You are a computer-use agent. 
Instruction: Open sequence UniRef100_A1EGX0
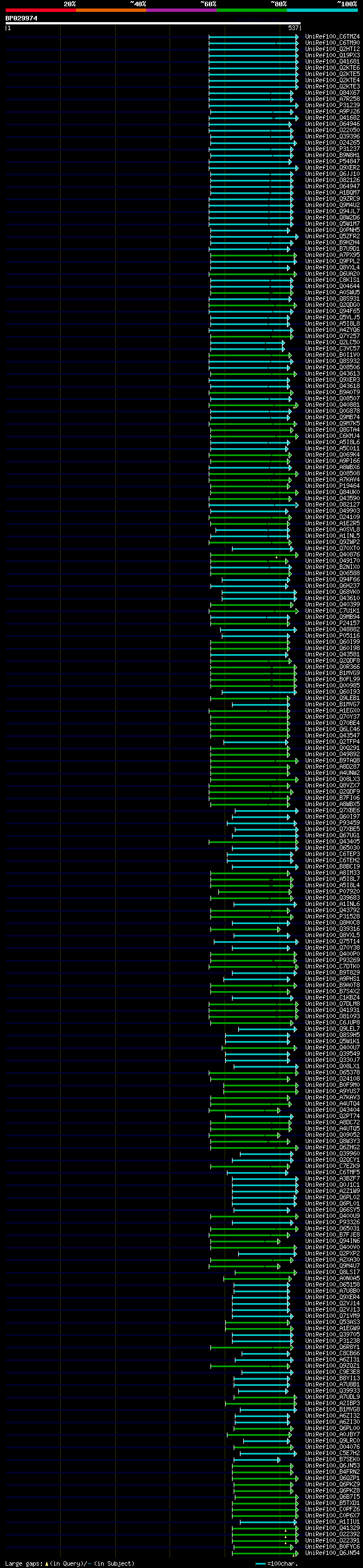point(332,710)
